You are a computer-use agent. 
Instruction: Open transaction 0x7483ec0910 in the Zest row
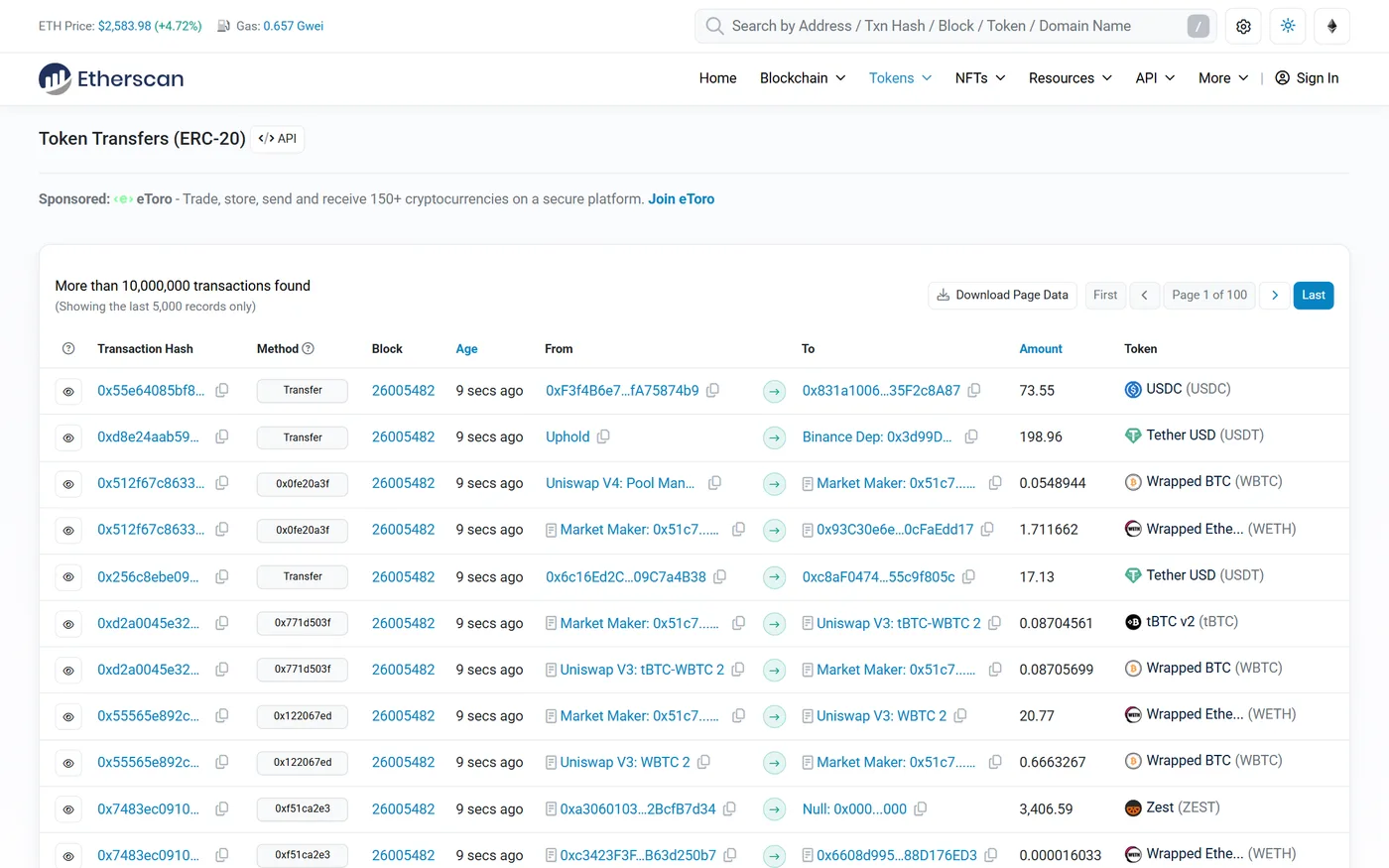(x=149, y=809)
